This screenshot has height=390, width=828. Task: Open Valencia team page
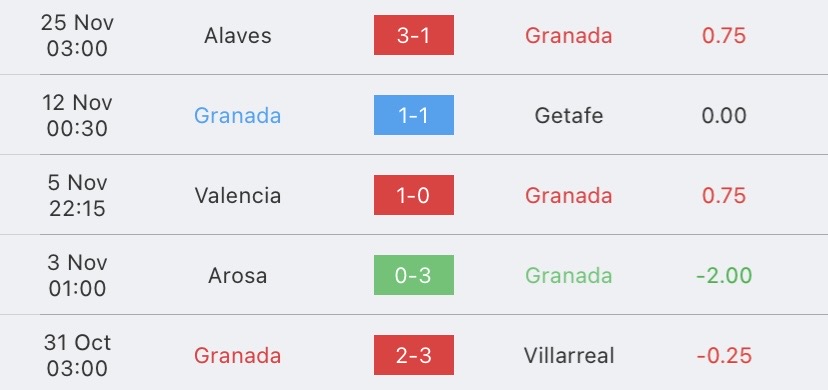click(238, 195)
